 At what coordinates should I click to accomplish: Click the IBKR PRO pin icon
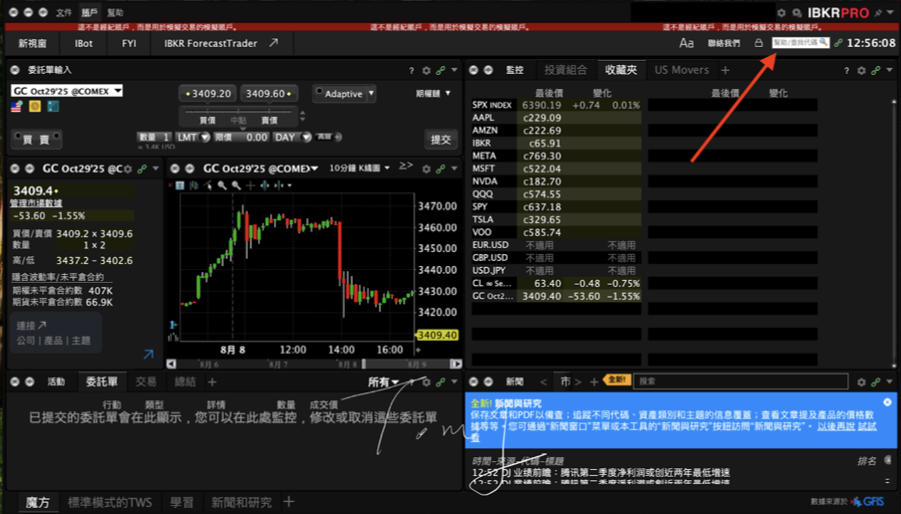[x=879, y=13]
